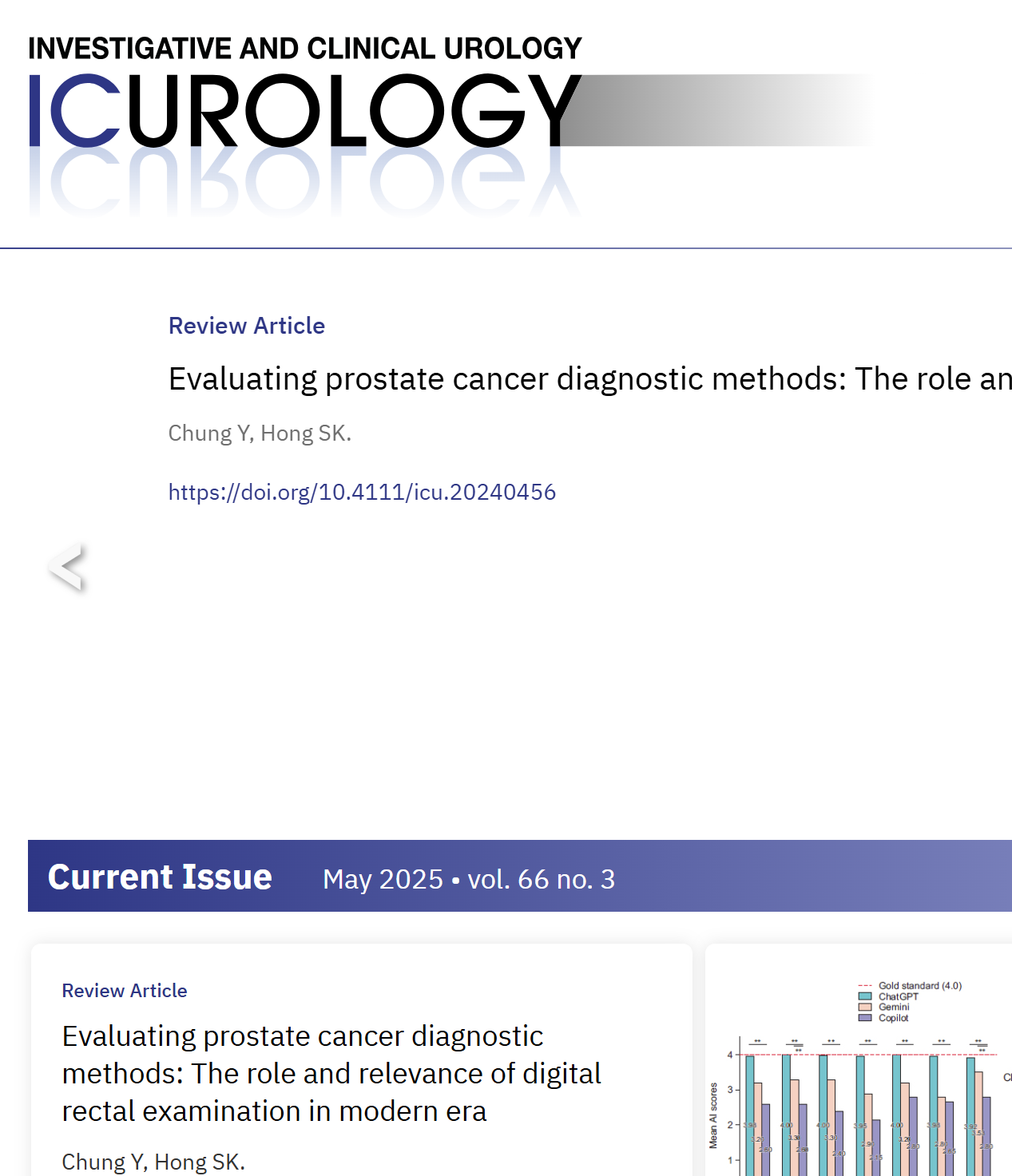This screenshot has width=1012, height=1176.
Task: Click the teal ChatGPT legend swatch
Action: click(865, 996)
